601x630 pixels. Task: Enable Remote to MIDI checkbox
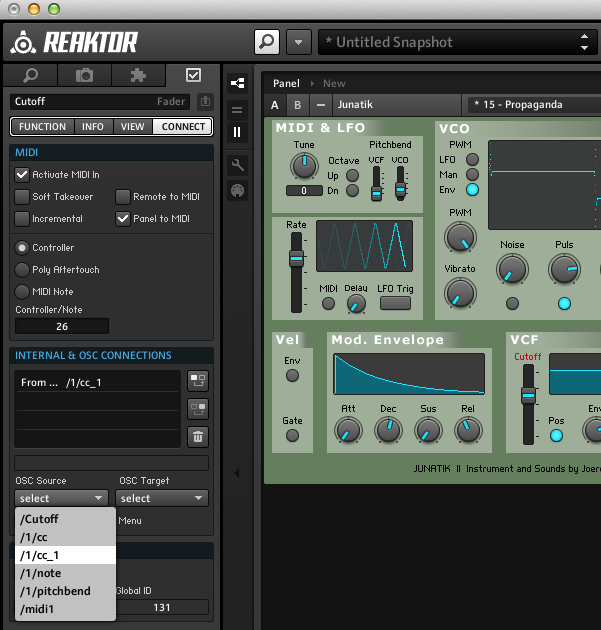[x=123, y=196]
